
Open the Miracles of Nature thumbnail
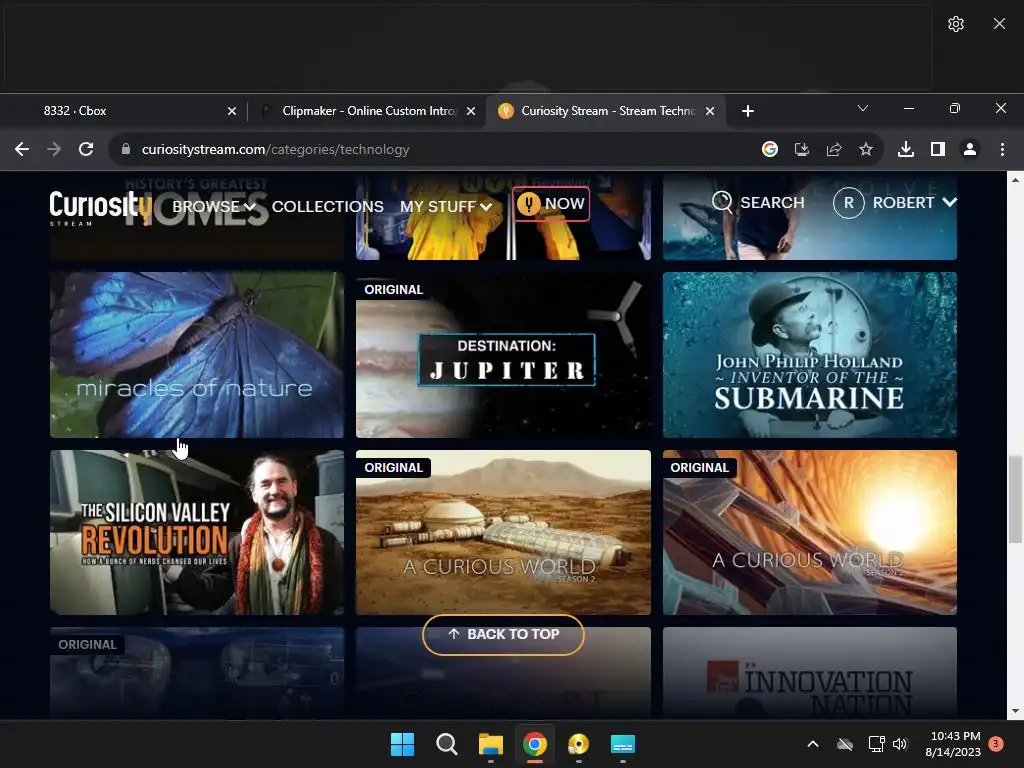point(197,355)
